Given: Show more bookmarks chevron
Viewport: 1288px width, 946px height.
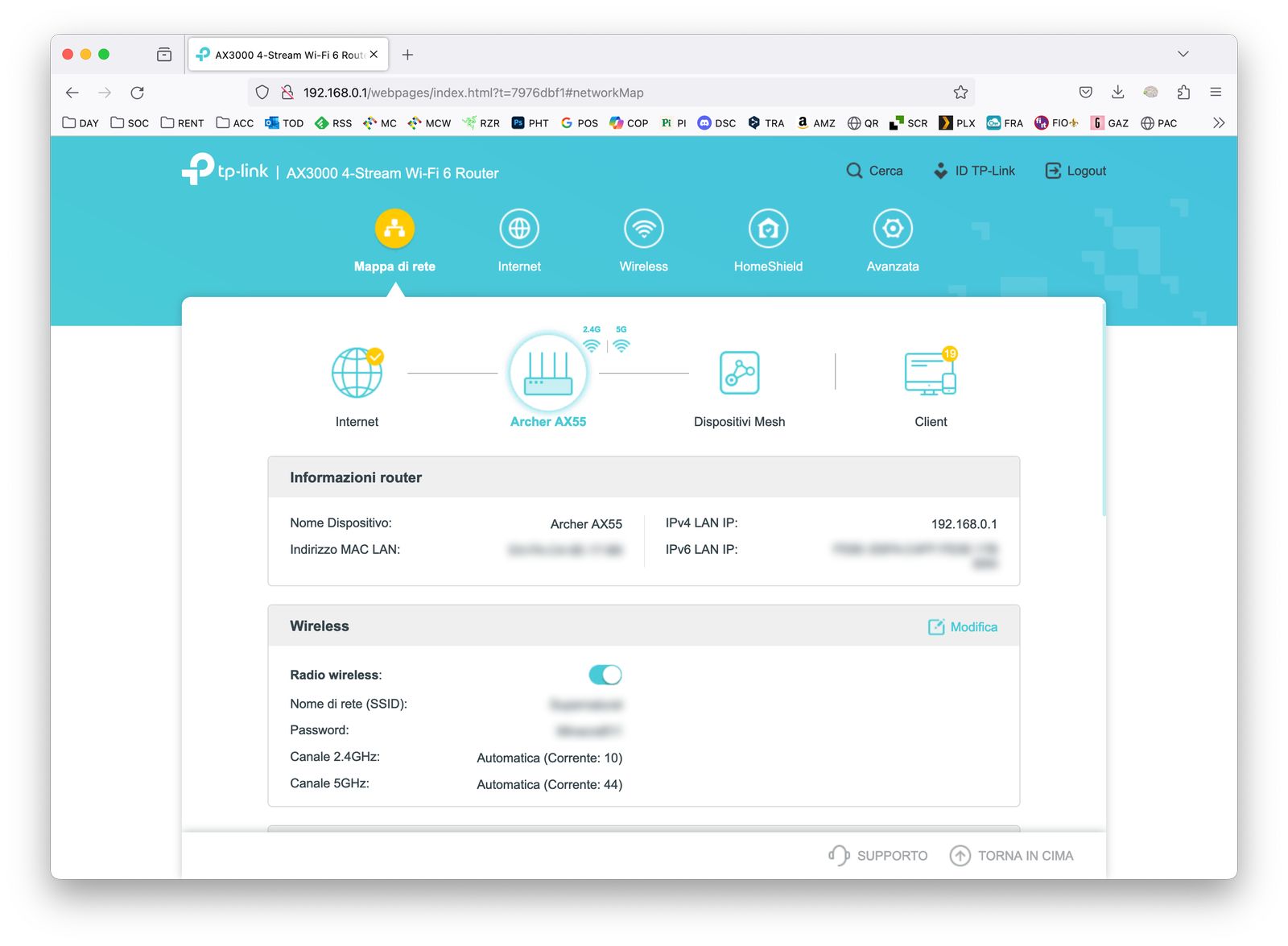Looking at the screenshot, I should (x=1219, y=123).
